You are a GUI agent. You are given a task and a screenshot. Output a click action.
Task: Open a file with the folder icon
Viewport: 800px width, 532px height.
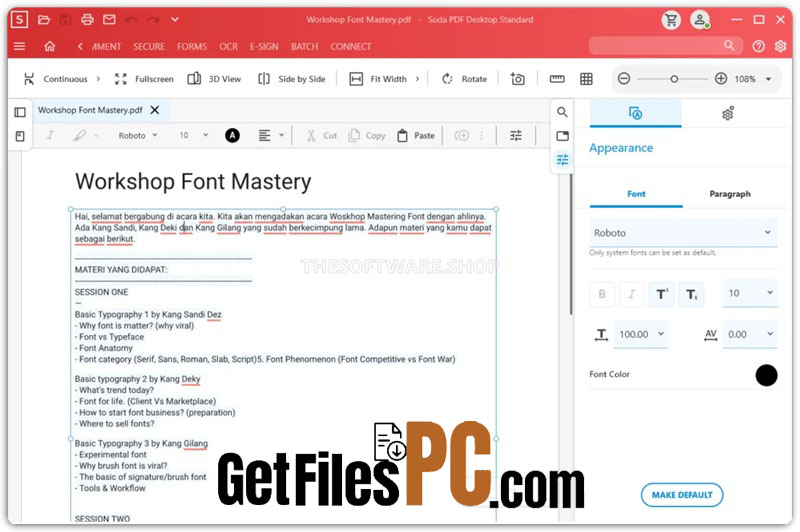(x=44, y=20)
